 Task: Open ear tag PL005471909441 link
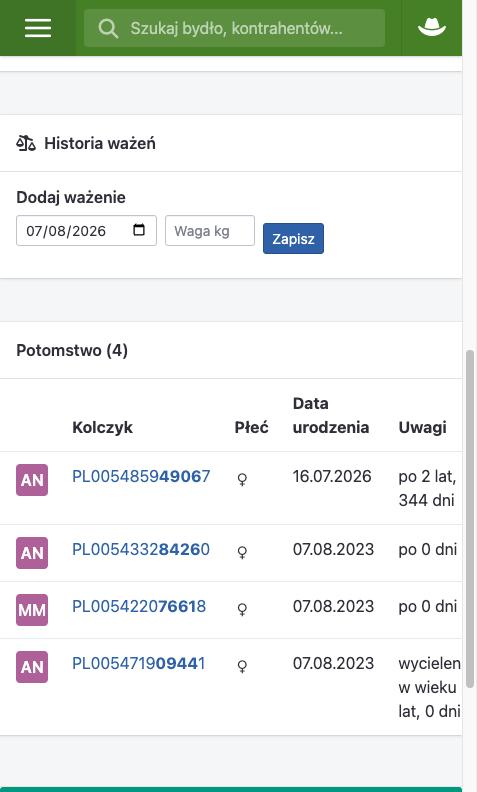(139, 663)
